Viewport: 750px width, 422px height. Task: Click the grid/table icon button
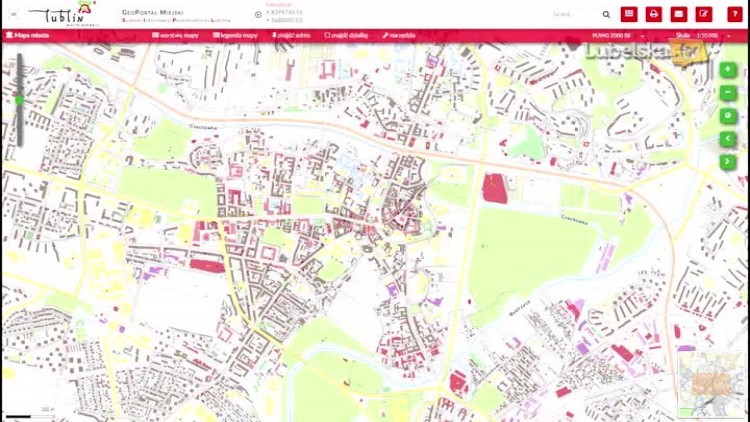(x=629, y=14)
